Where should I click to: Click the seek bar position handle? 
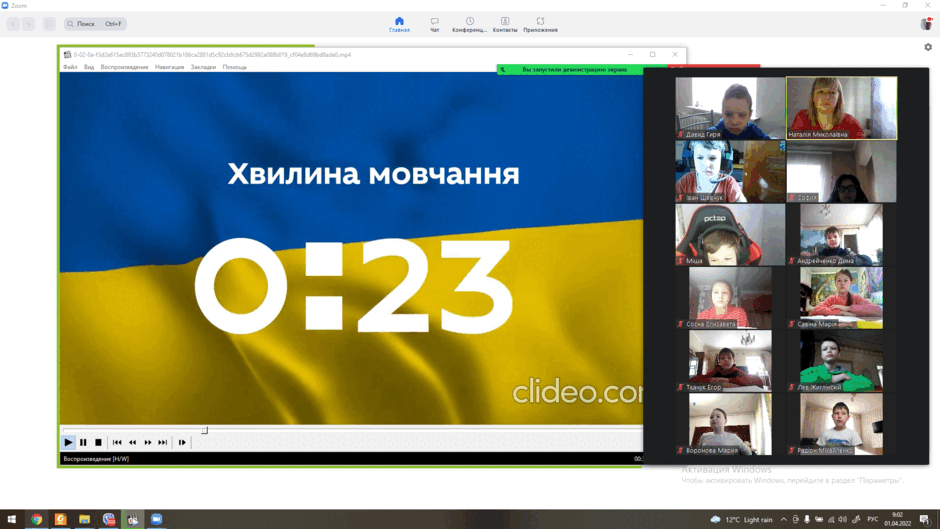[x=204, y=430]
